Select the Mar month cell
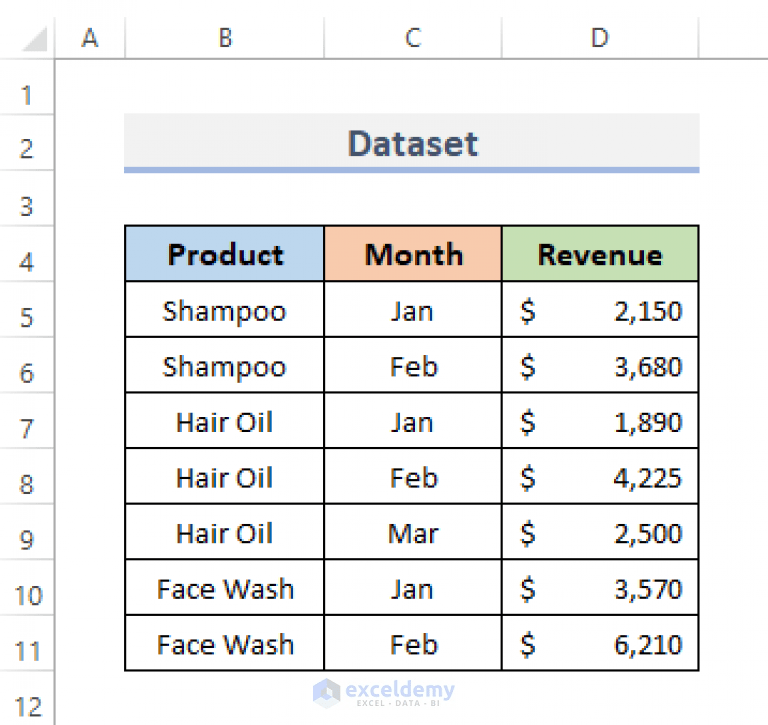 [413, 532]
